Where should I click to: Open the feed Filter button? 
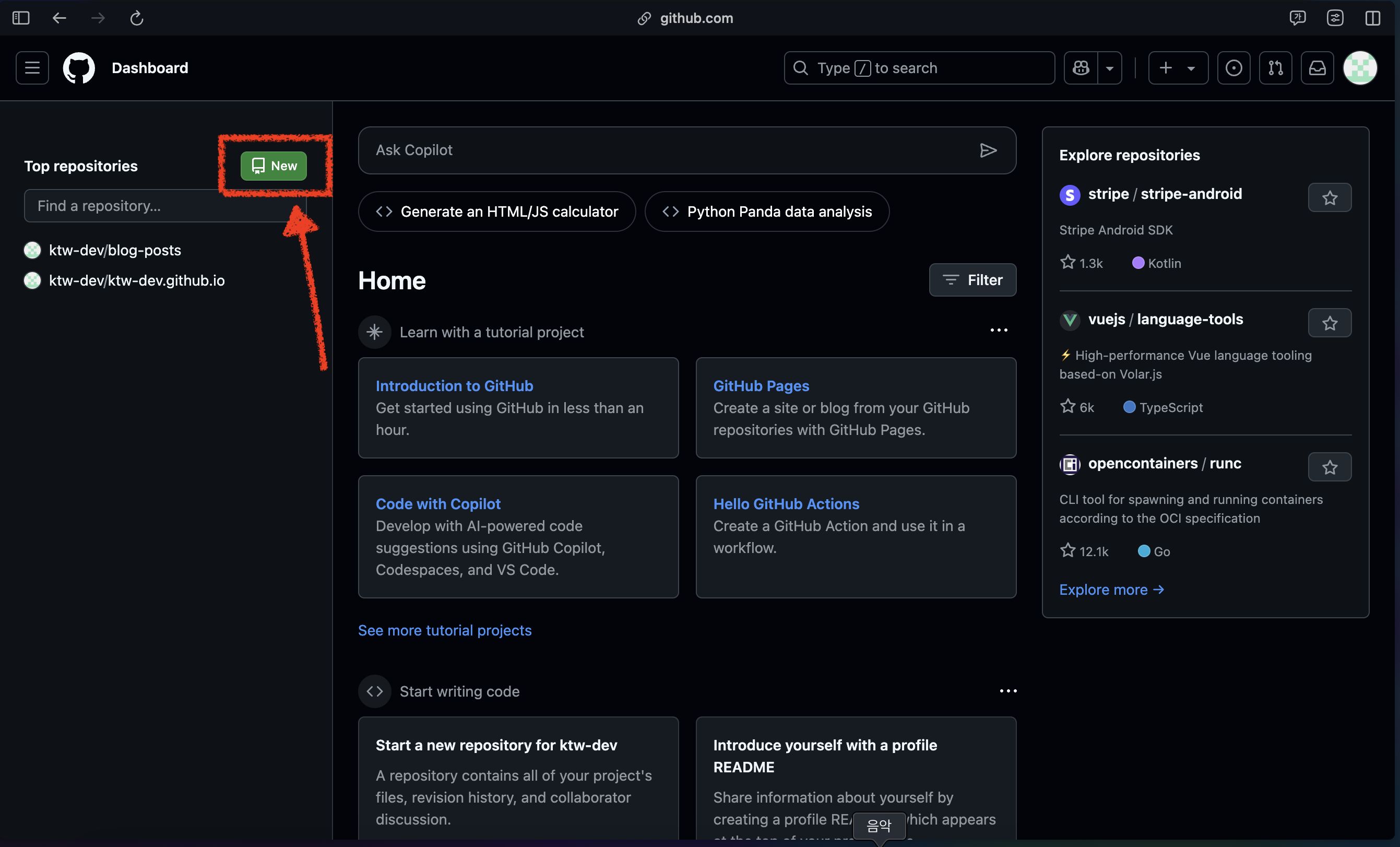(972, 280)
